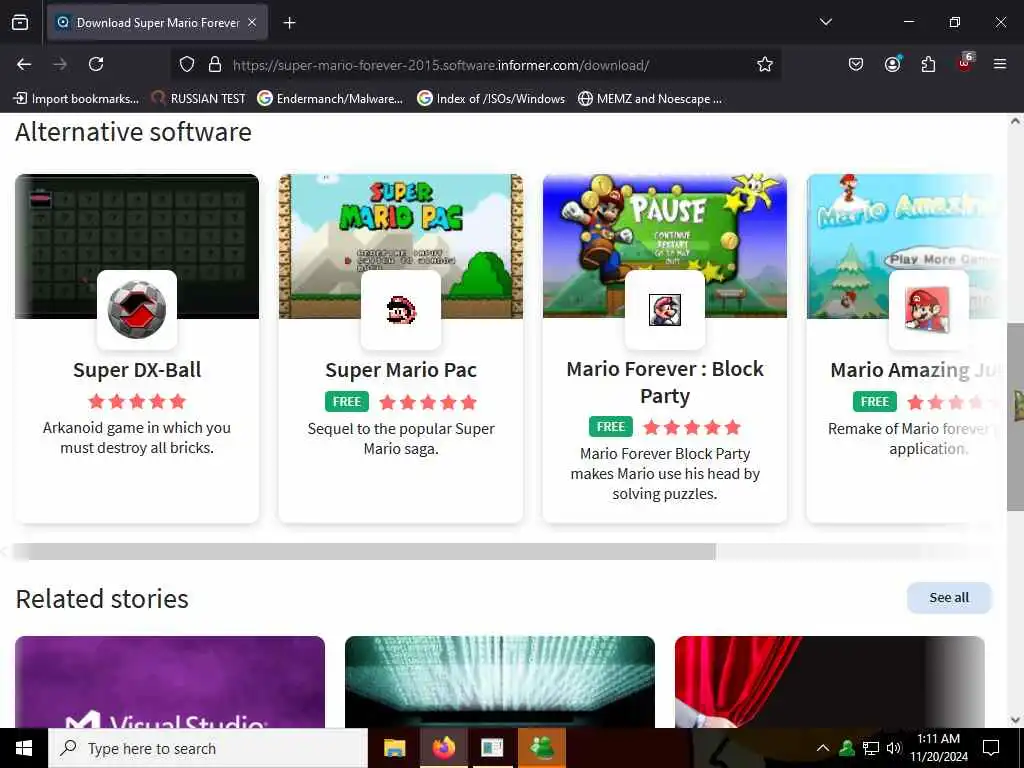Click the FREE badge under Mario Amazing Jump

[874, 402]
